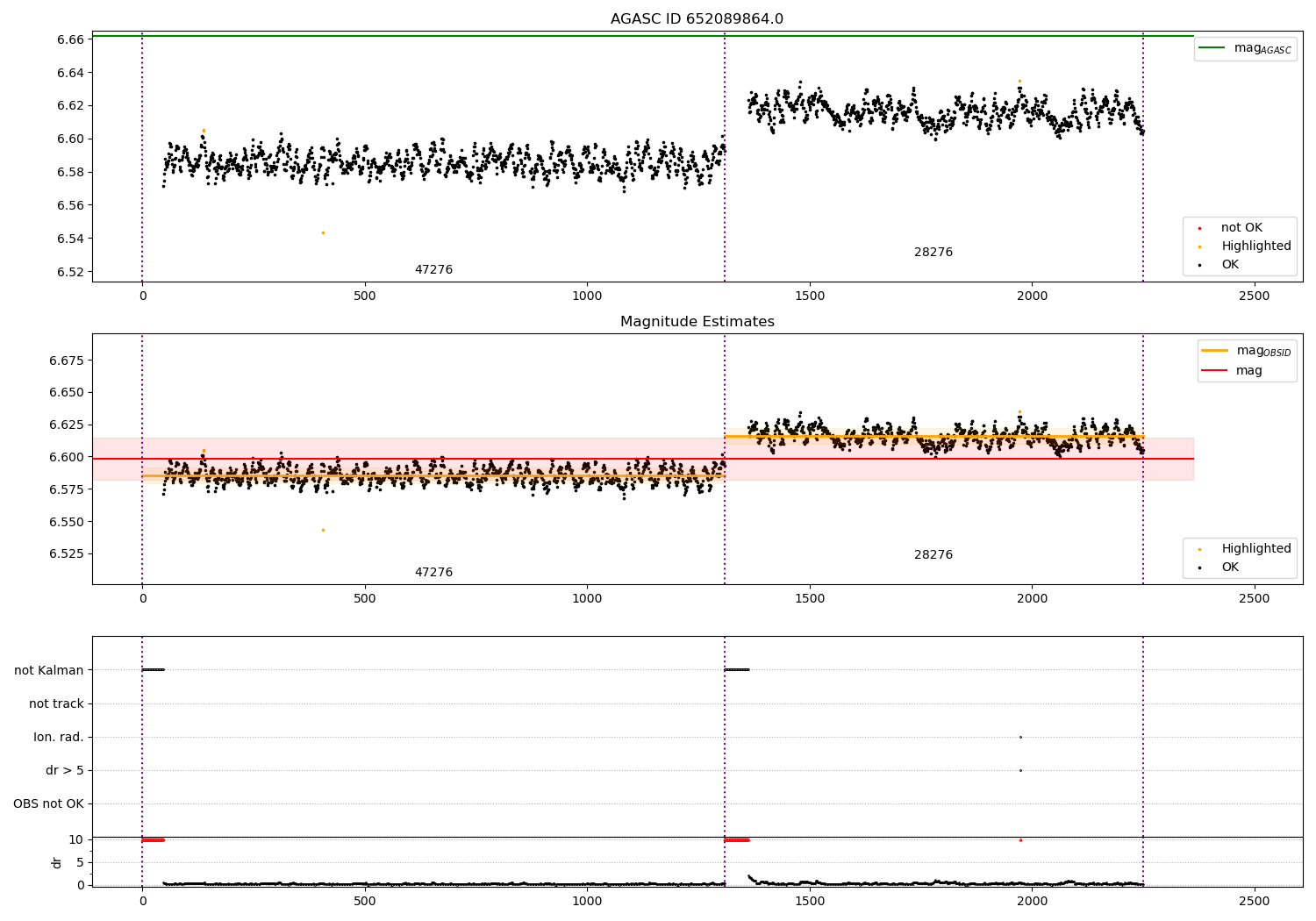Click the 'dr > 5' flag dot near 2000

1020,770
